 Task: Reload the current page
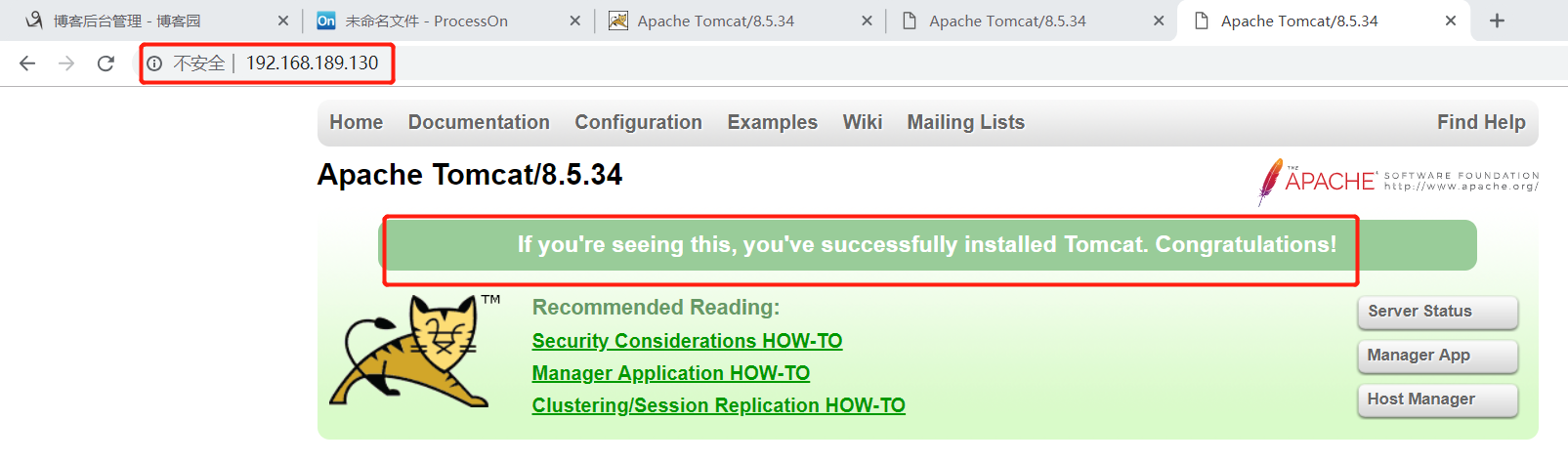[106, 63]
